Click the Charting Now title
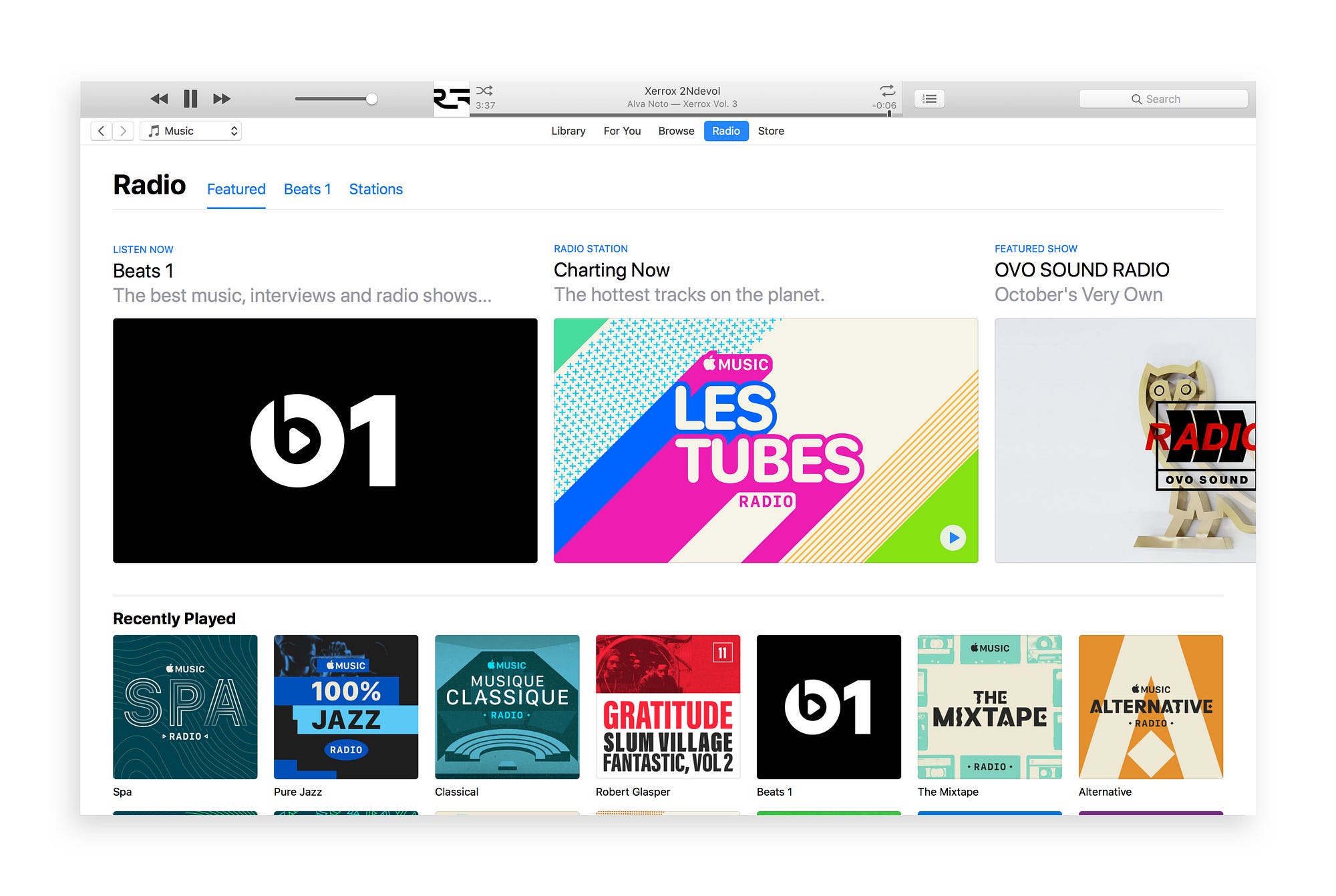 coord(611,270)
